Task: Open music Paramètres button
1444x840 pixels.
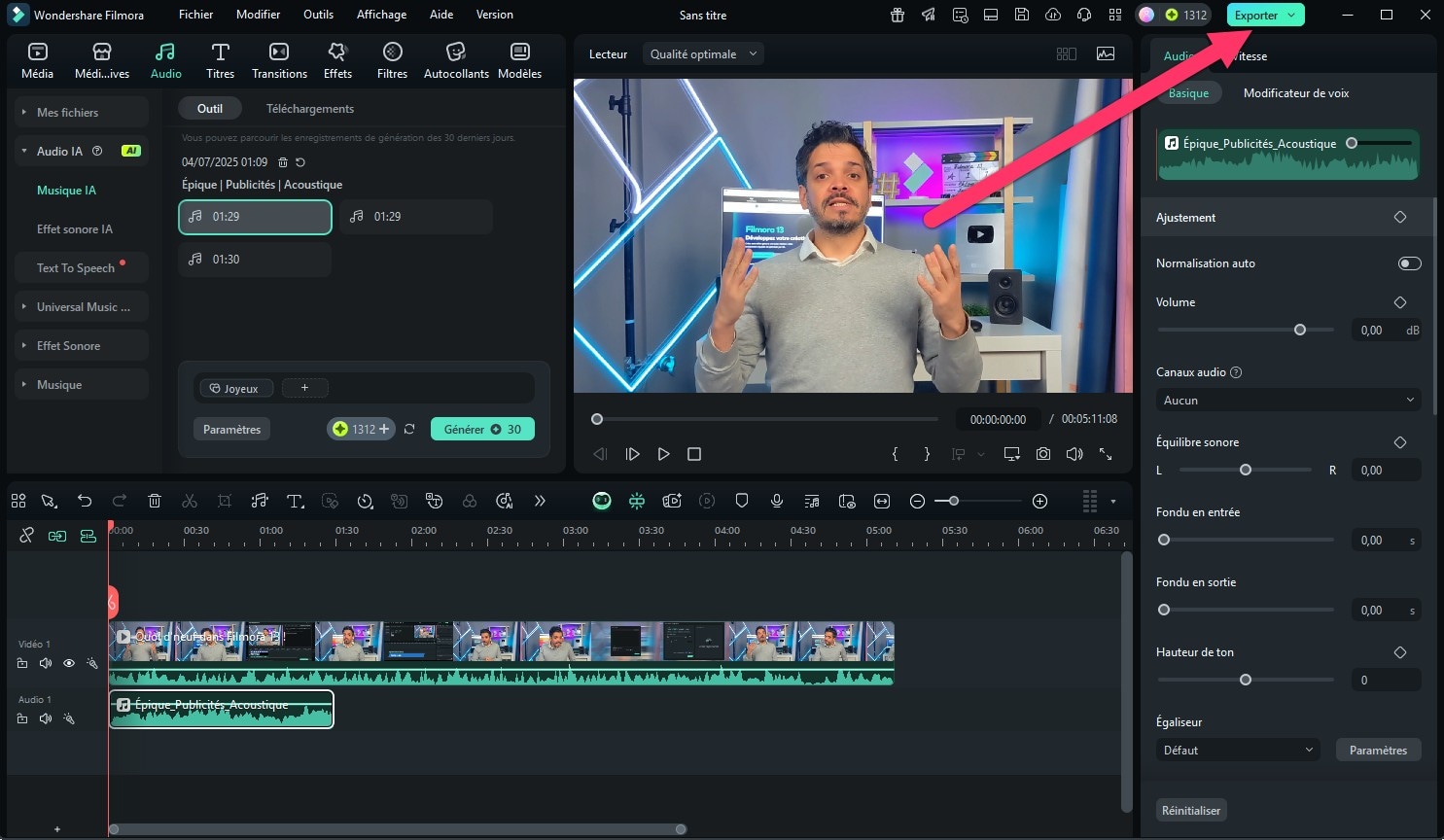Action: (231, 429)
